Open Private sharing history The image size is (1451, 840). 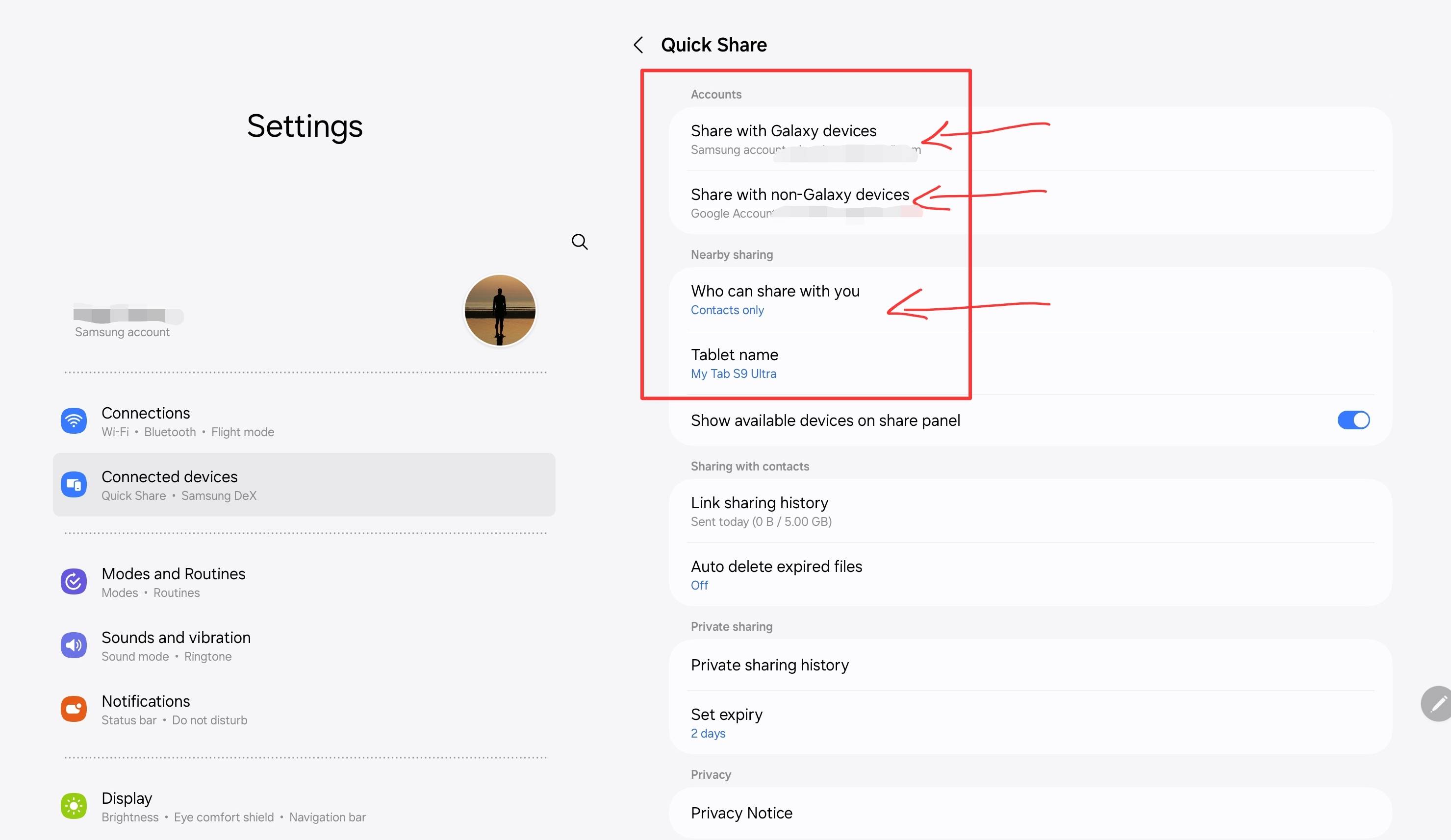coord(769,665)
